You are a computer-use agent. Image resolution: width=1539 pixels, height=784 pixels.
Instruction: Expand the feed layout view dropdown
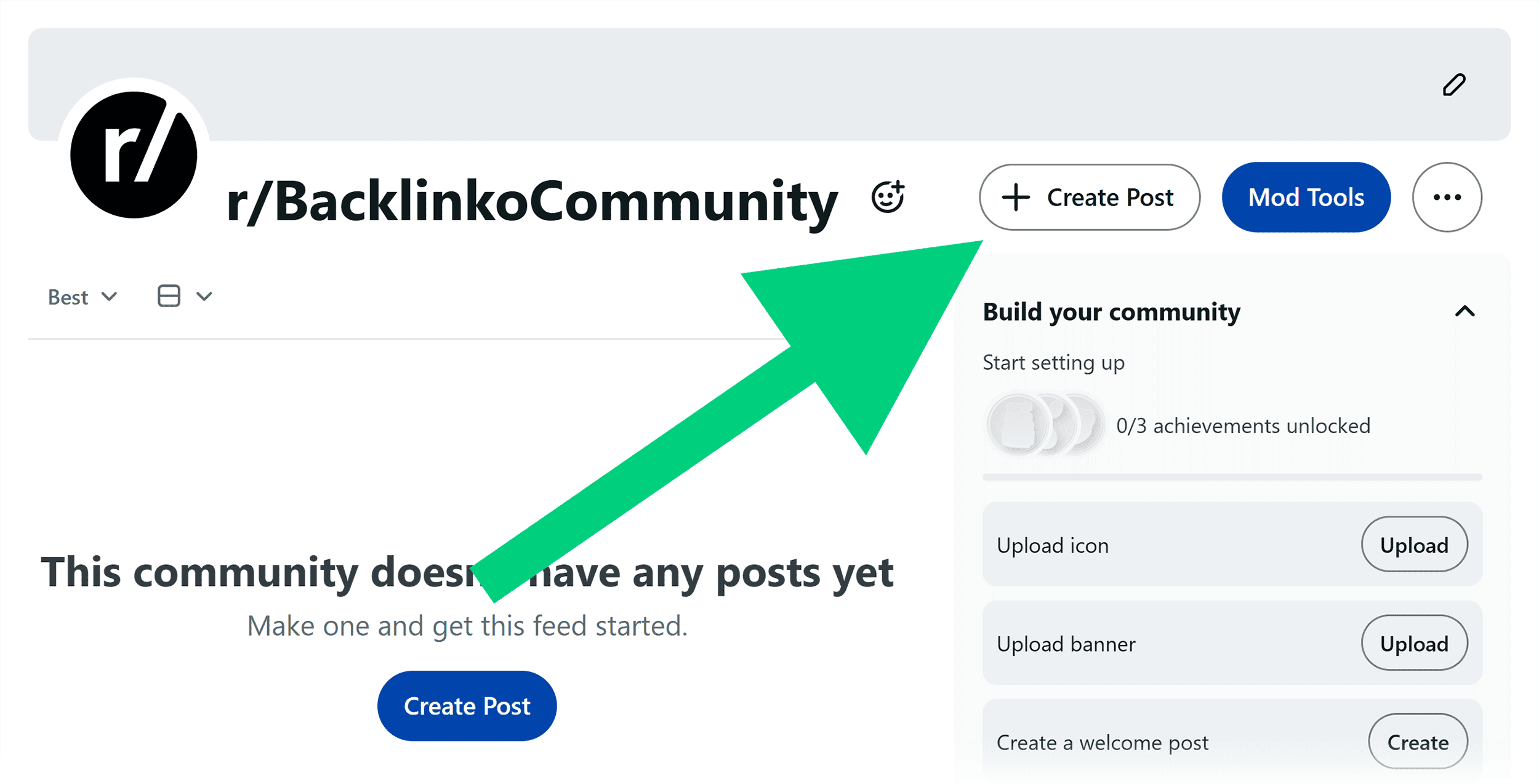pyautogui.click(x=205, y=296)
